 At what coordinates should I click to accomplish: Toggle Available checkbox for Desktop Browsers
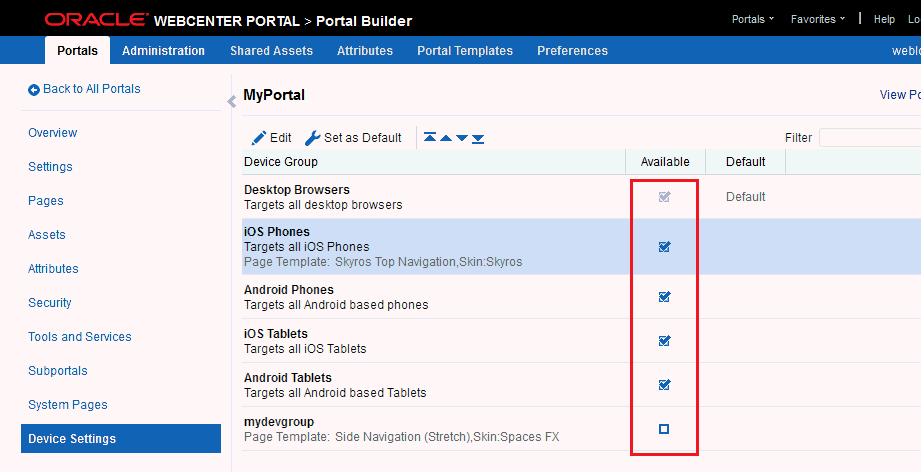click(664, 197)
